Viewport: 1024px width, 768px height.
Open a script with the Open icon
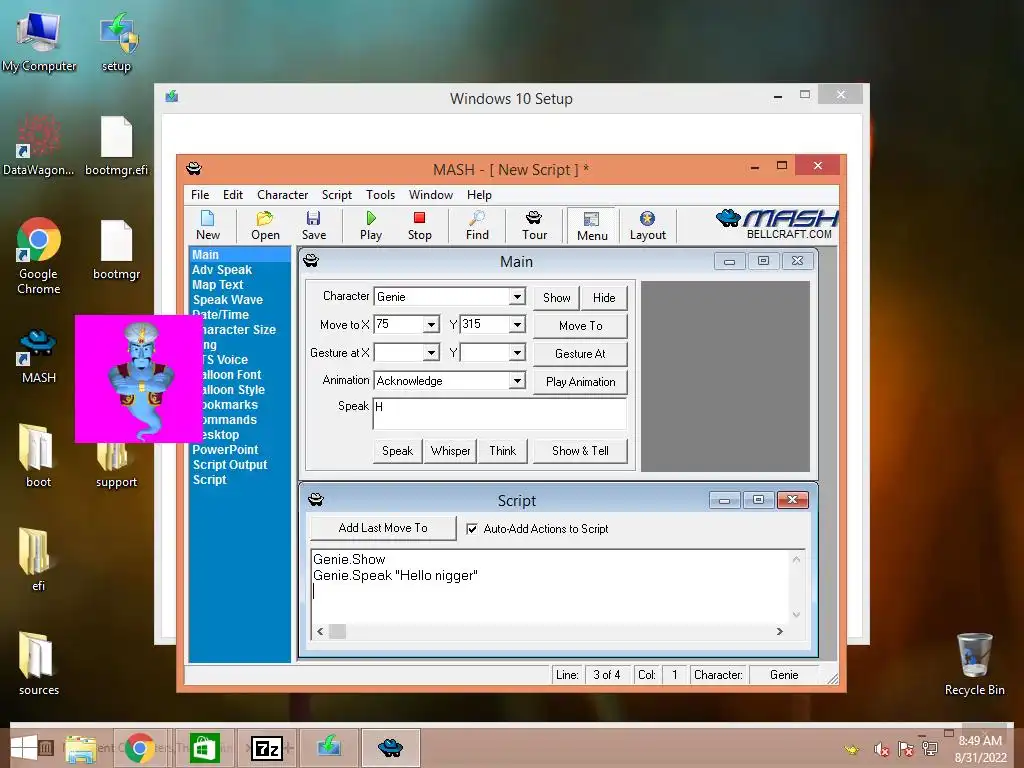(x=265, y=225)
